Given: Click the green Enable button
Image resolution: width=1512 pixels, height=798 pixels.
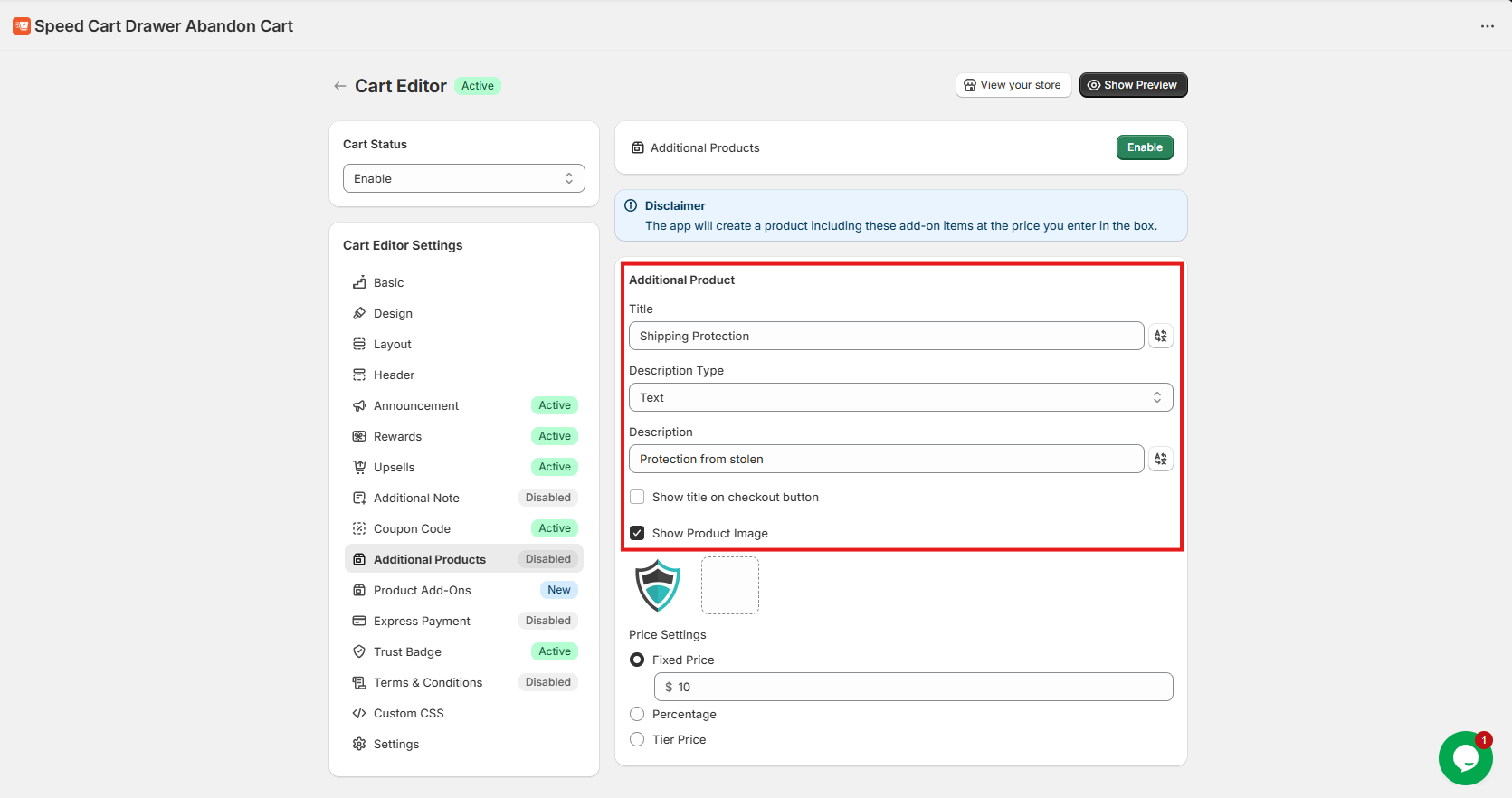Looking at the screenshot, I should coord(1144,147).
